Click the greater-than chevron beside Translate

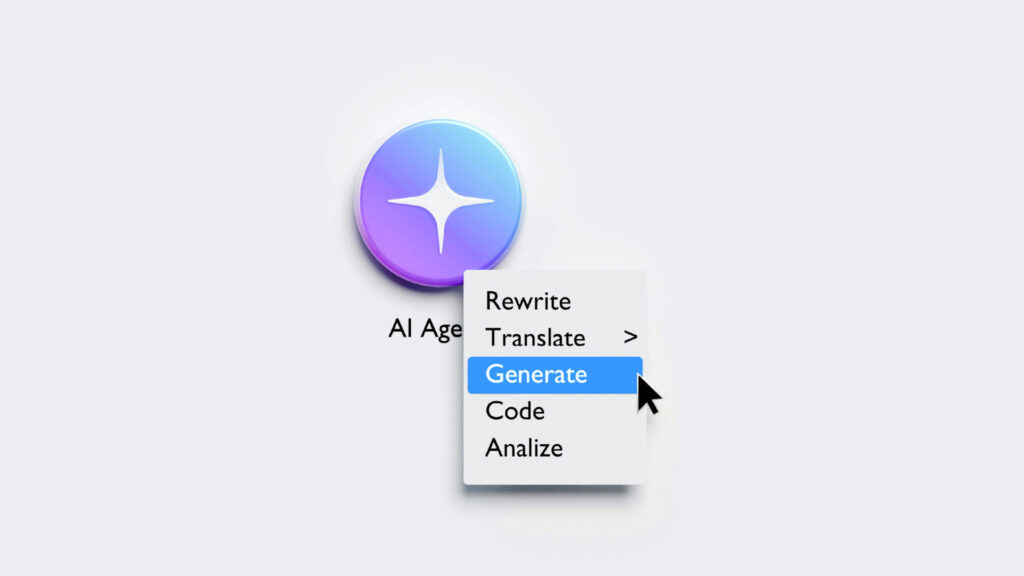coord(630,337)
